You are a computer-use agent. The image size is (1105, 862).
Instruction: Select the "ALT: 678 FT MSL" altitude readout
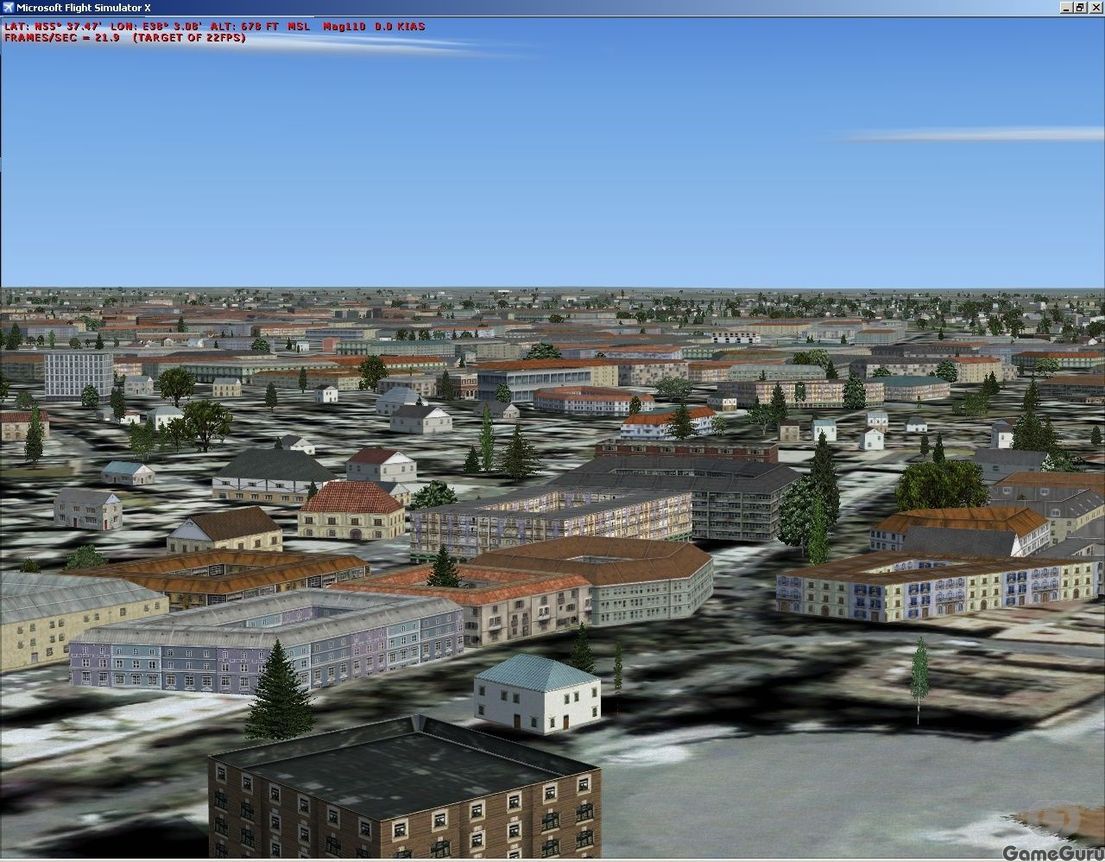pos(260,27)
